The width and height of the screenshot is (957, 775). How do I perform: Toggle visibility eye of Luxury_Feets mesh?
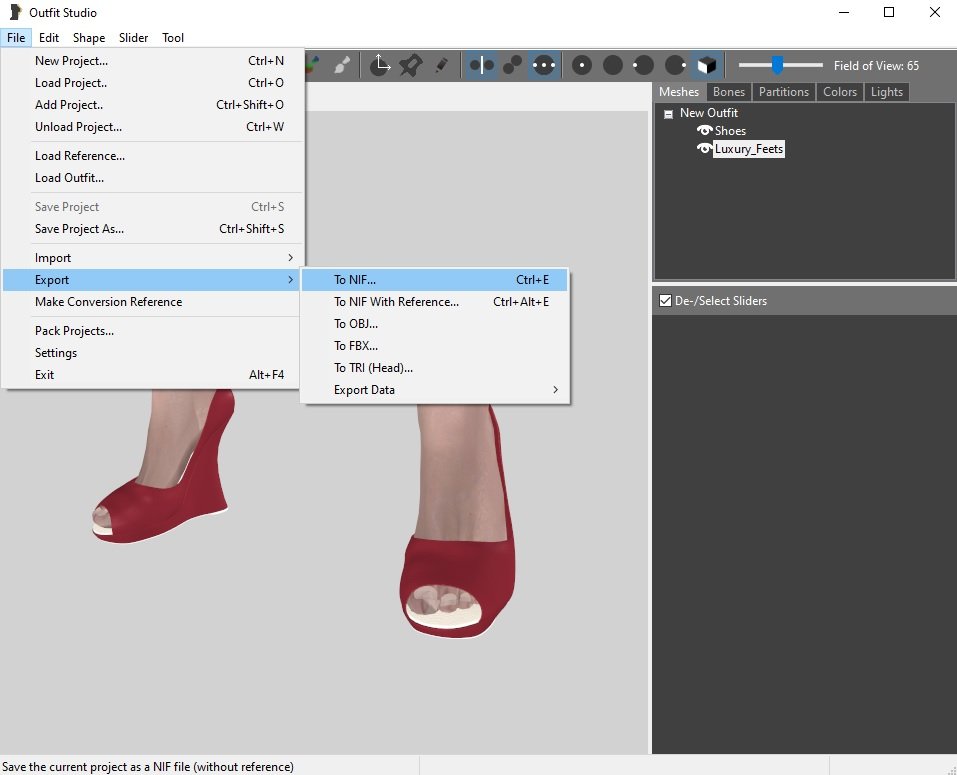coord(704,149)
